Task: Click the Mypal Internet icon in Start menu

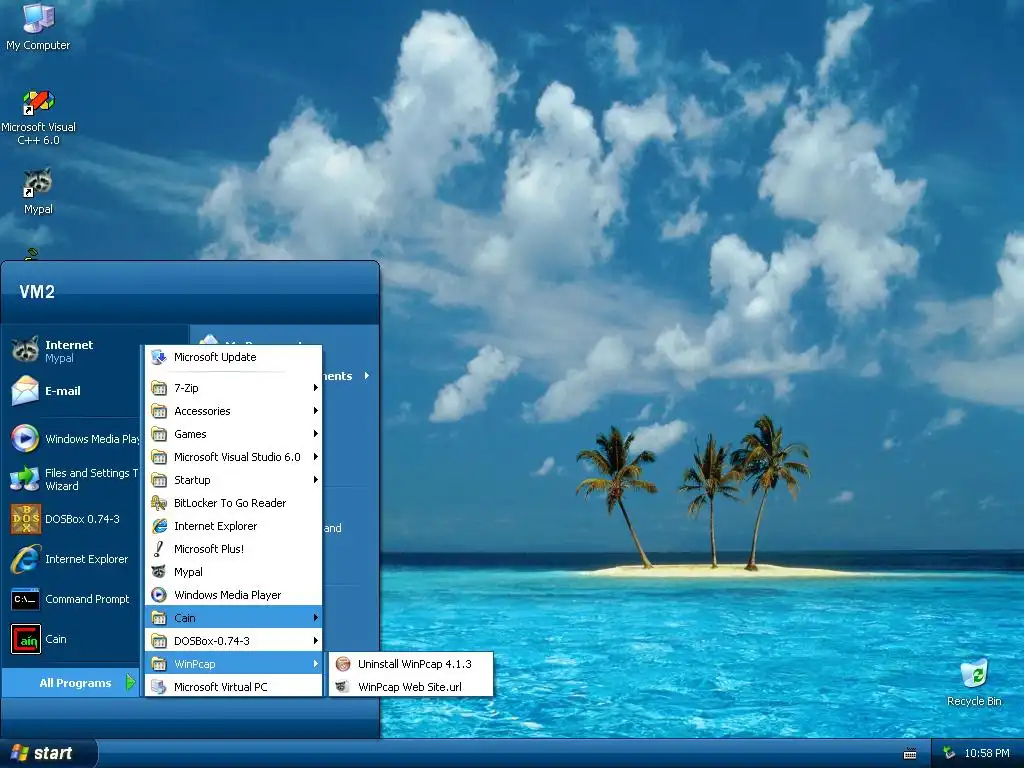Action: pyautogui.click(x=26, y=350)
